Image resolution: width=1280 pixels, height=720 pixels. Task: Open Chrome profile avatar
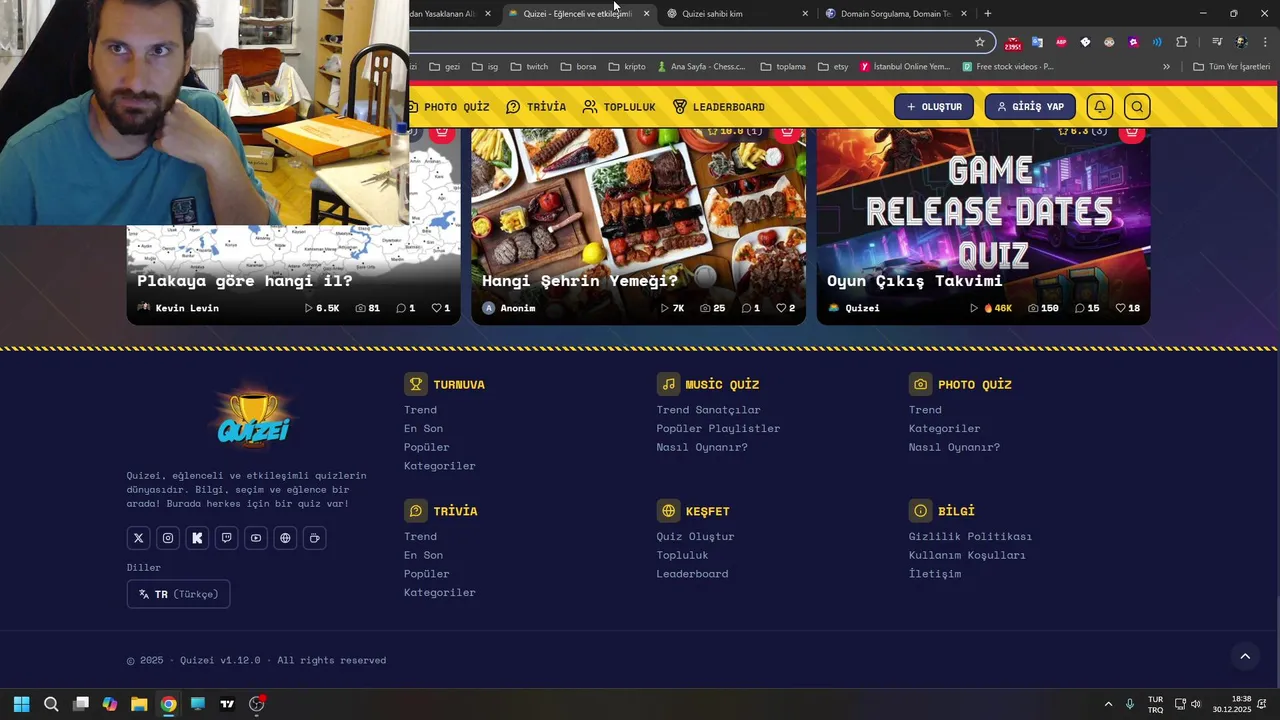[1241, 42]
